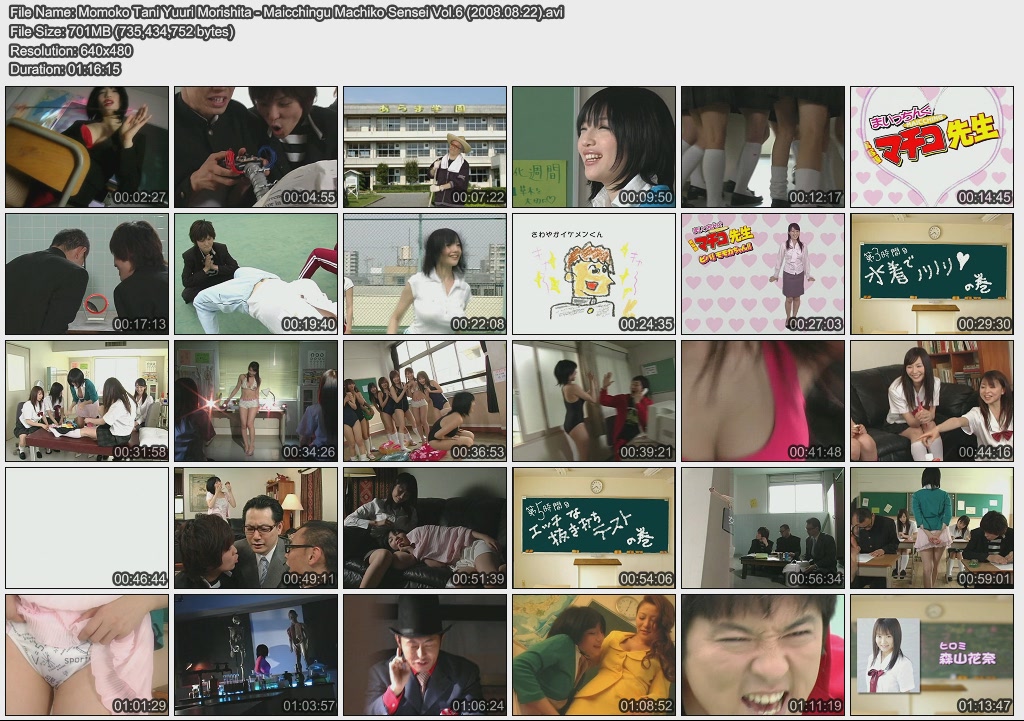Click the File Name text line
The image size is (1024, 721).
tap(287, 12)
